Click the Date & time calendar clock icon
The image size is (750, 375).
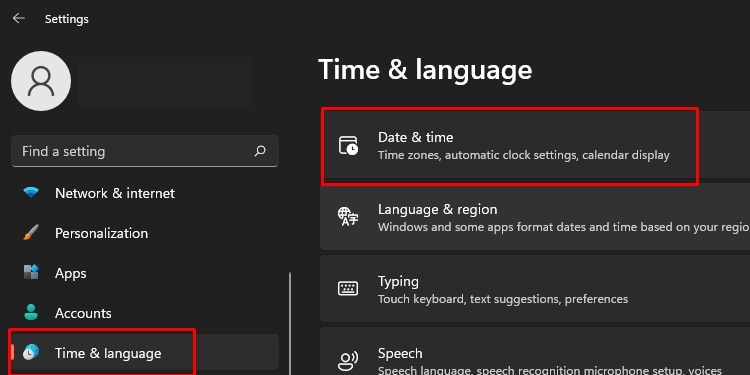[x=348, y=145]
